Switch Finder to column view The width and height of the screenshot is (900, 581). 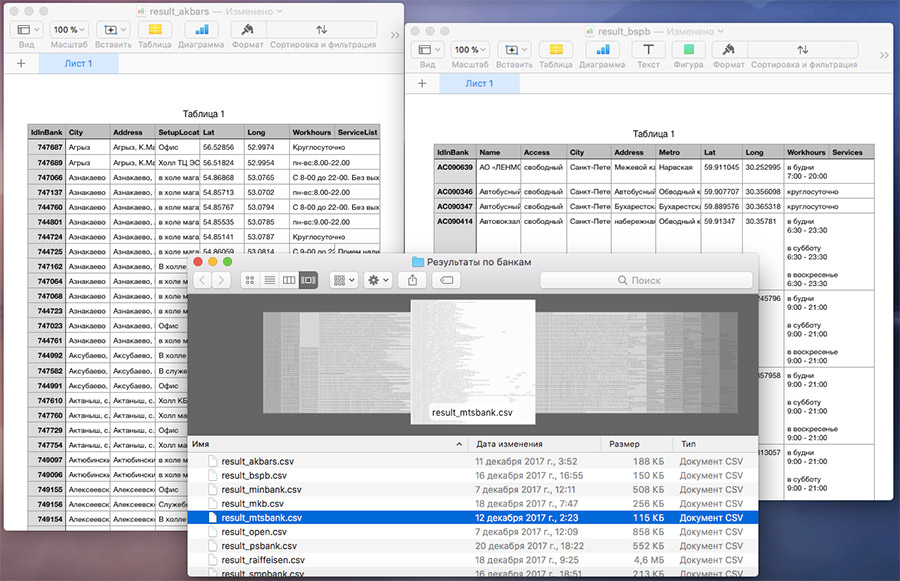pos(289,280)
